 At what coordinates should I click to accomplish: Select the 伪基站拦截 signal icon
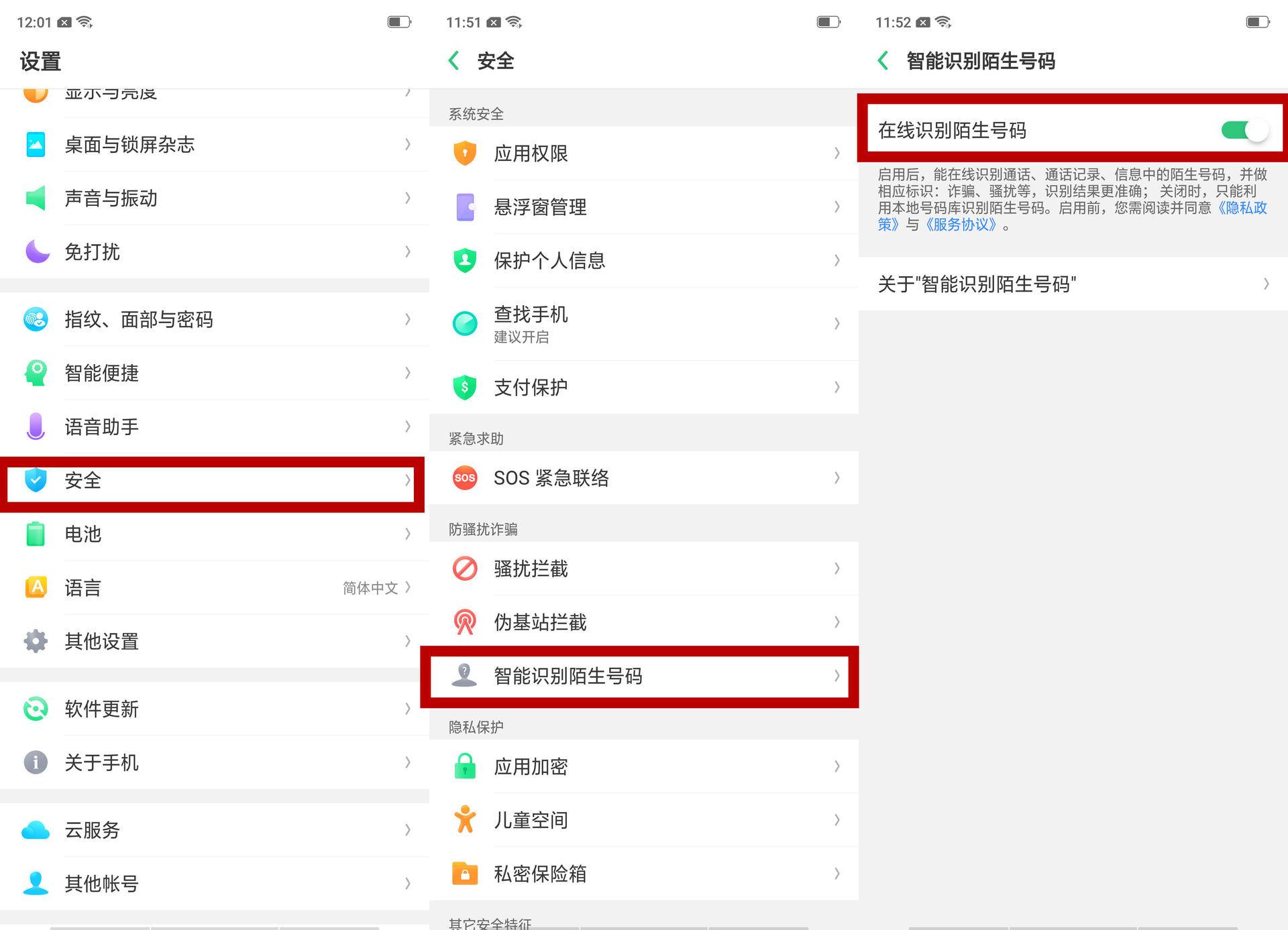pyautogui.click(x=464, y=622)
